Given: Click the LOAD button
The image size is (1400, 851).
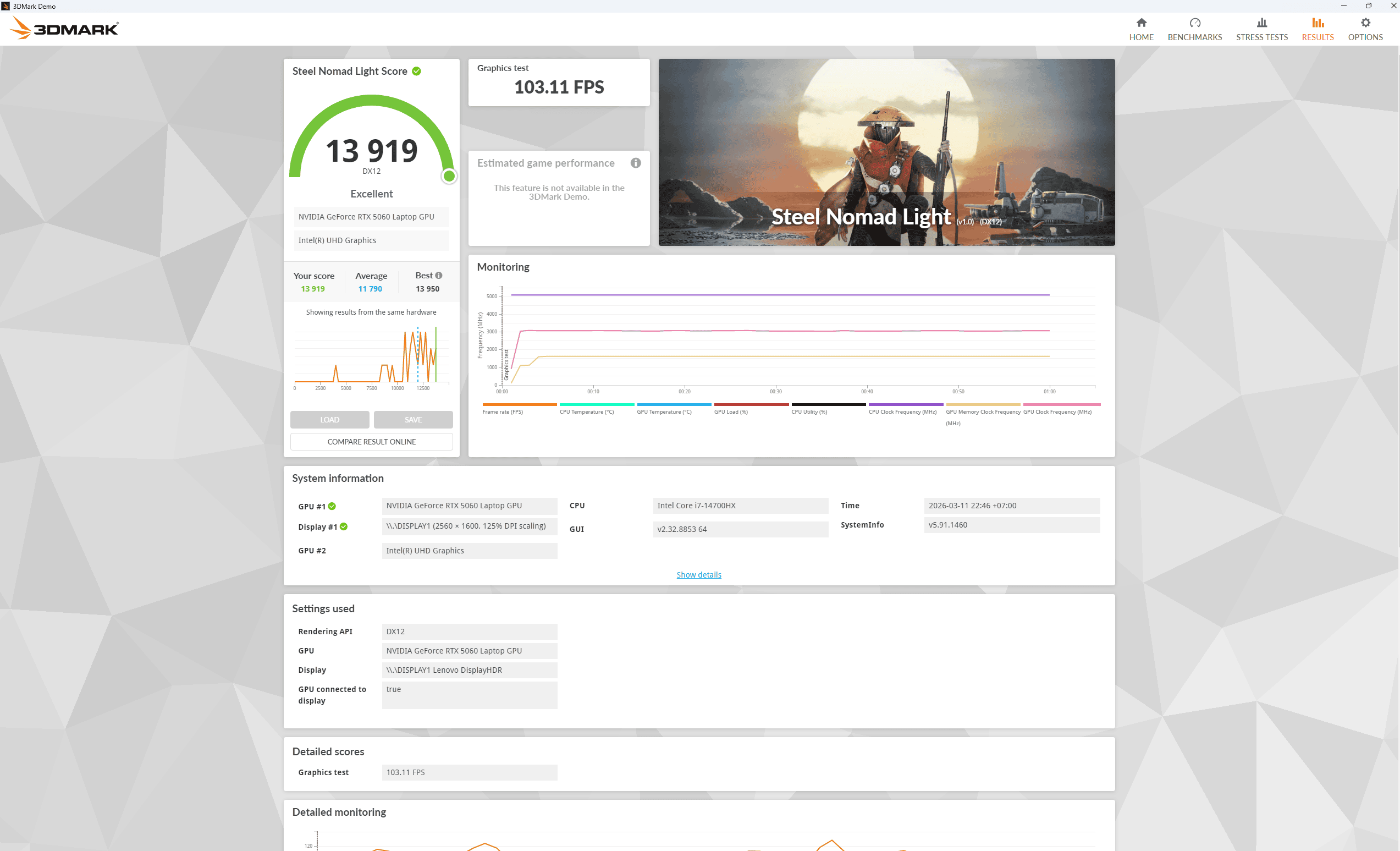Looking at the screenshot, I should (x=329, y=420).
